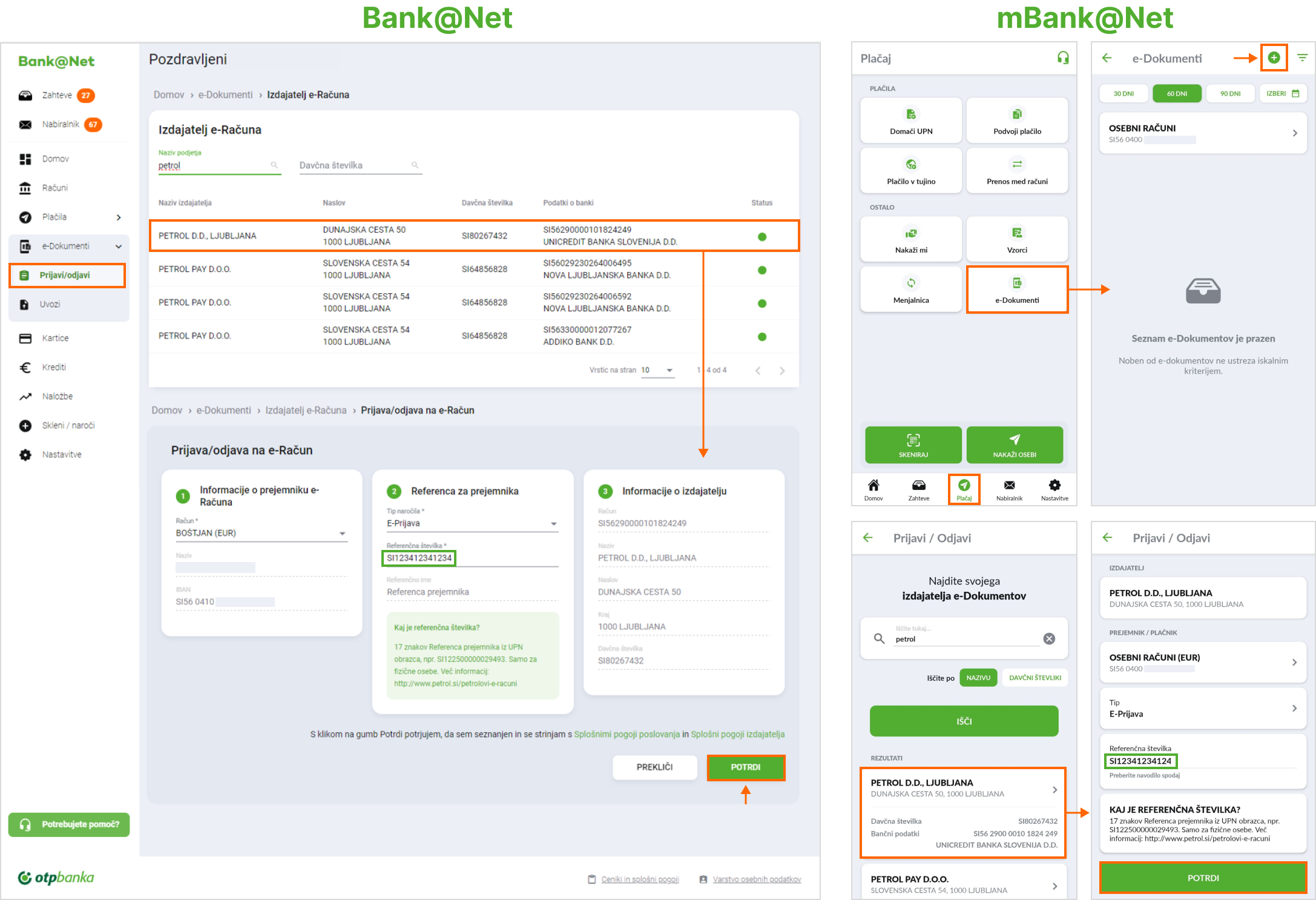The width and height of the screenshot is (1316, 900).
Task: Click the Naziv podjetja search field
Action: [220, 165]
